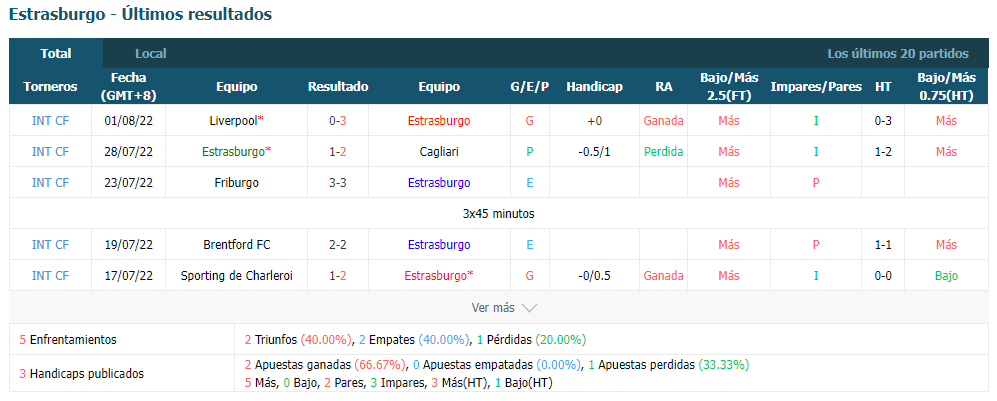Click Ver más text to show more

point(493,308)
